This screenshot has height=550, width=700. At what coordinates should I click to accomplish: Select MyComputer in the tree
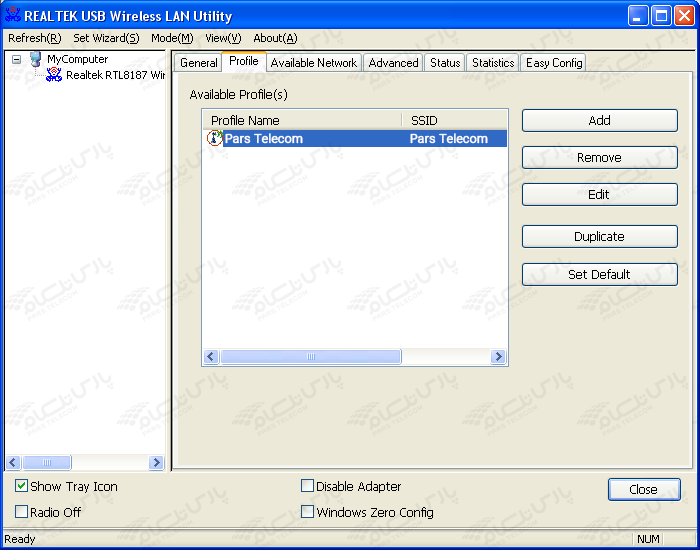78,59
